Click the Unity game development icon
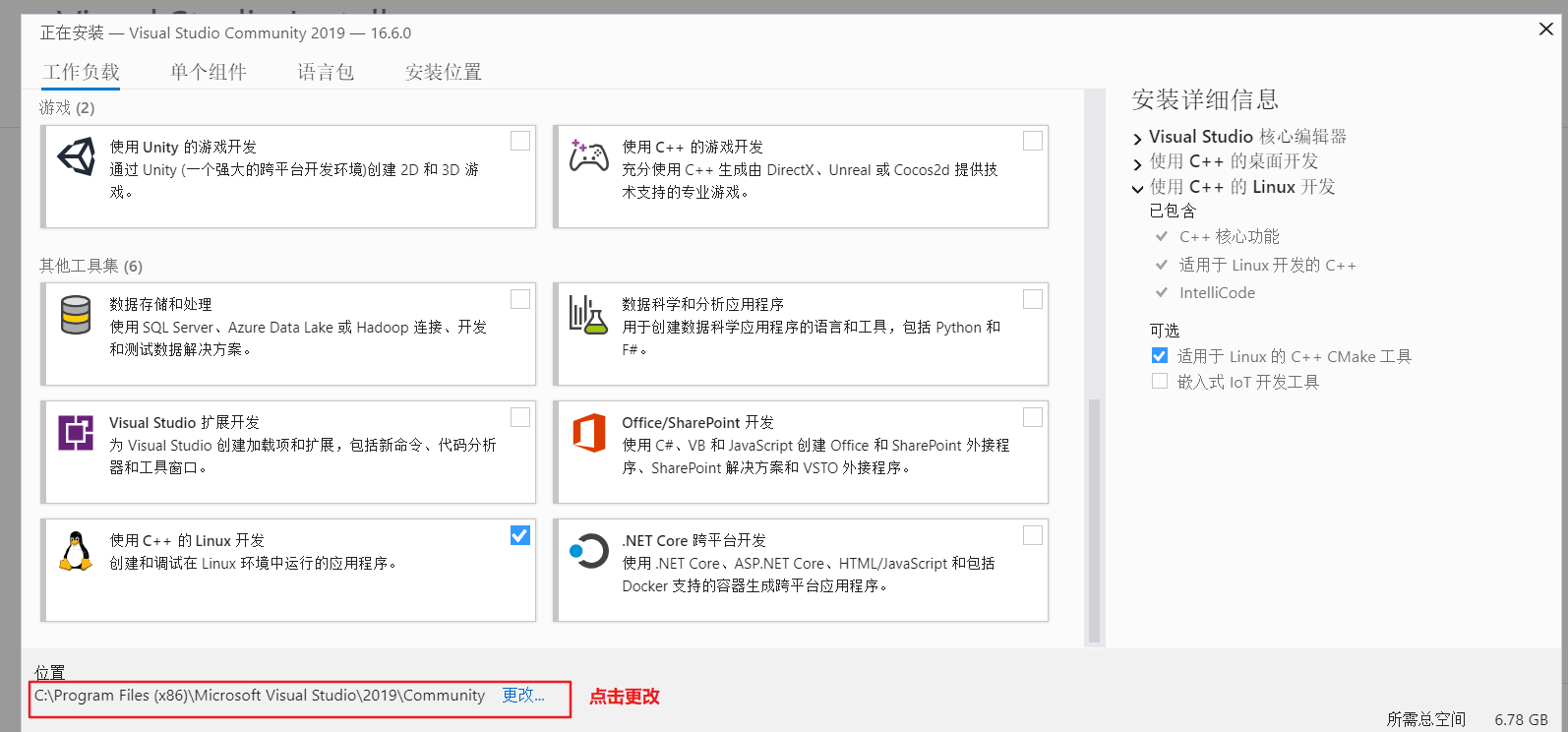 (77, 157)
